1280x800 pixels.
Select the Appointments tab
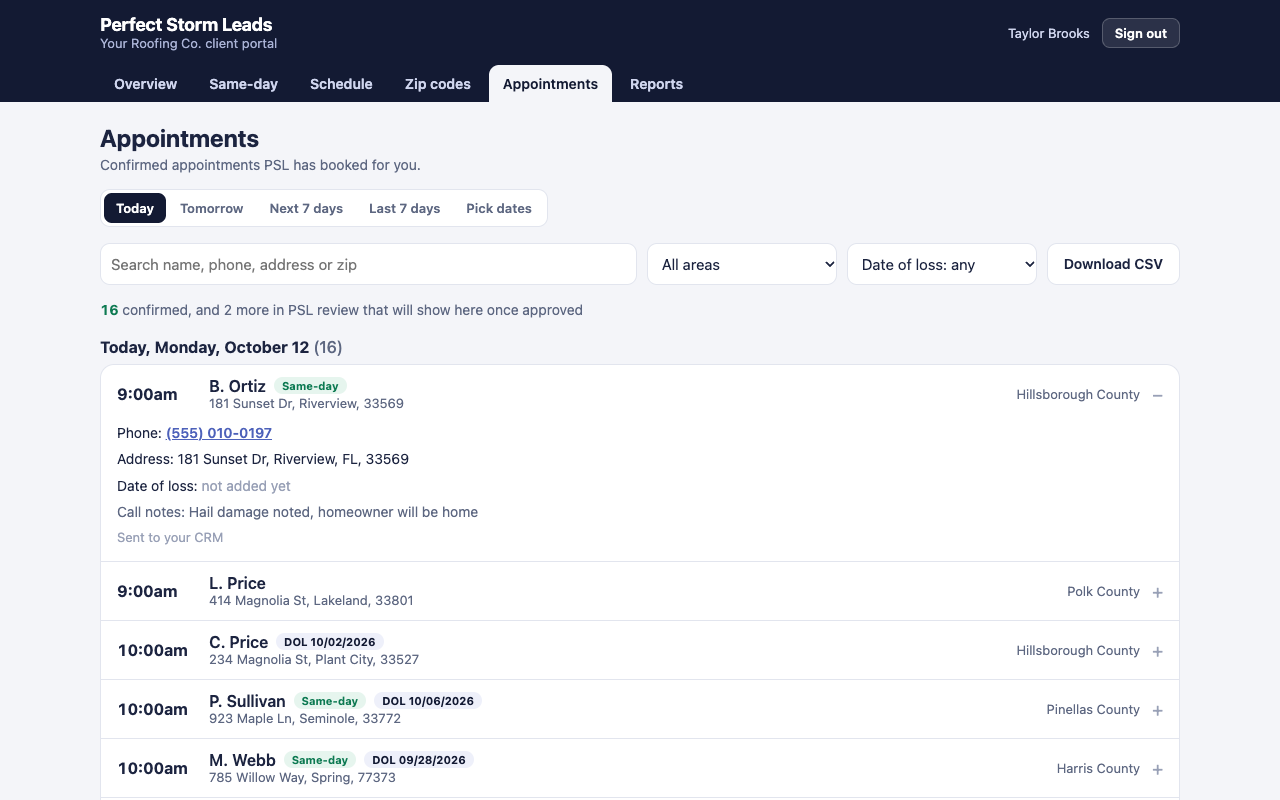[550, 84]
